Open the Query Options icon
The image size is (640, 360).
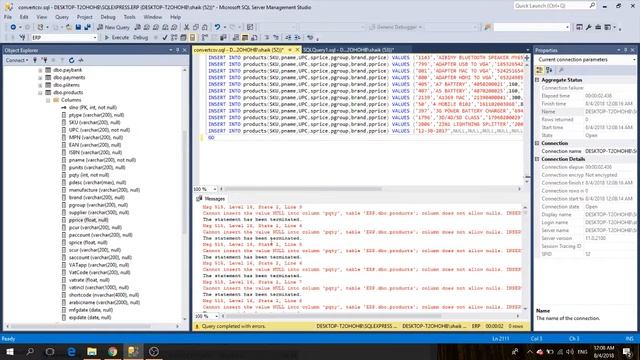pyautogui.click(x=183, y=38)
